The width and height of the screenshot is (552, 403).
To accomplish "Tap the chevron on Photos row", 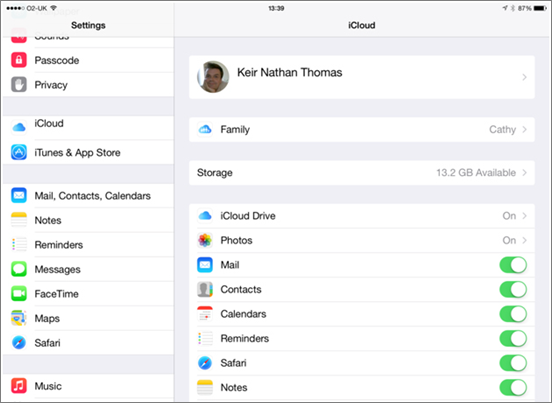I will point(525,240).
